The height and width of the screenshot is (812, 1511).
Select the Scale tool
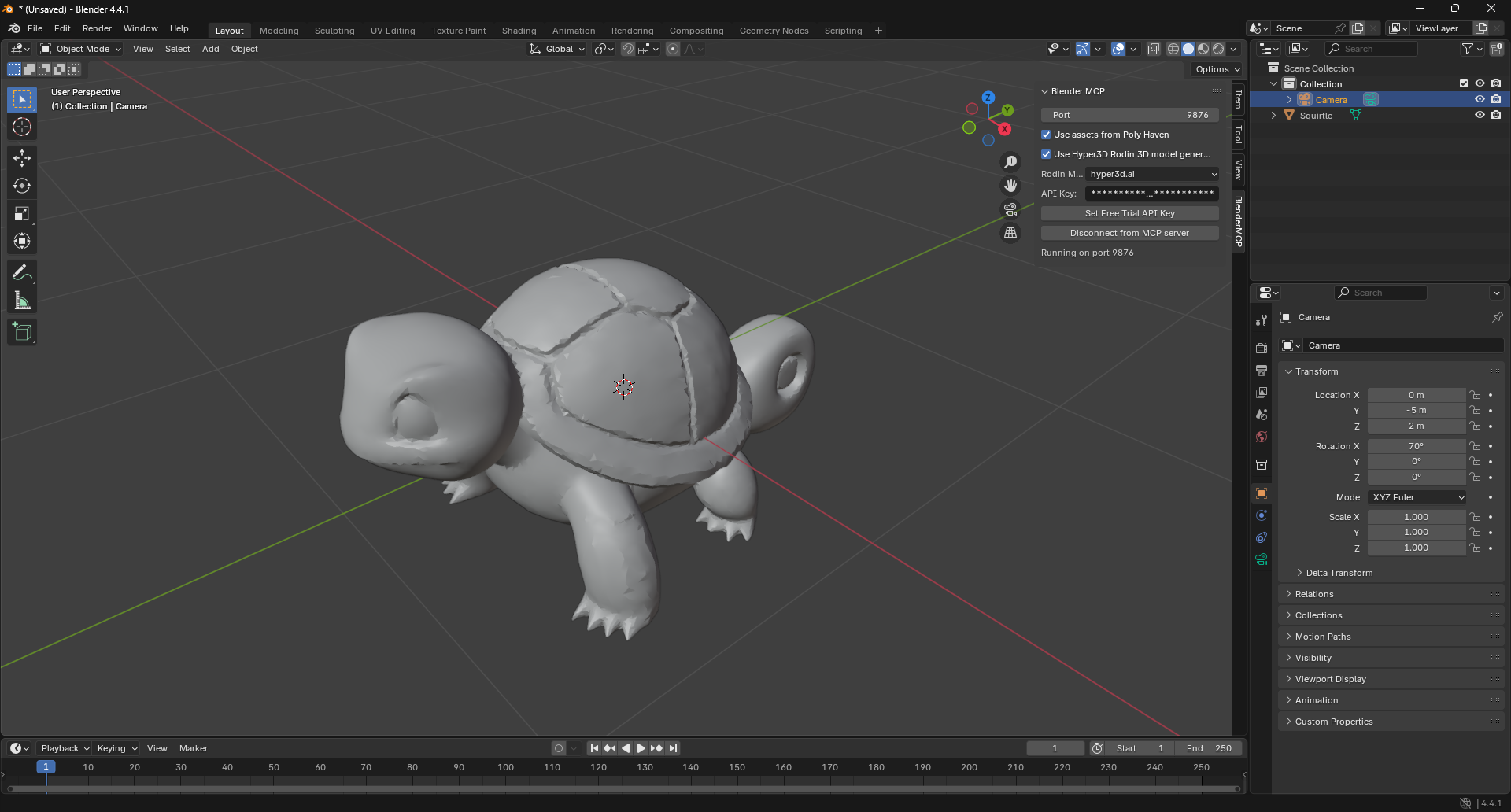click(x=22, y=213)
